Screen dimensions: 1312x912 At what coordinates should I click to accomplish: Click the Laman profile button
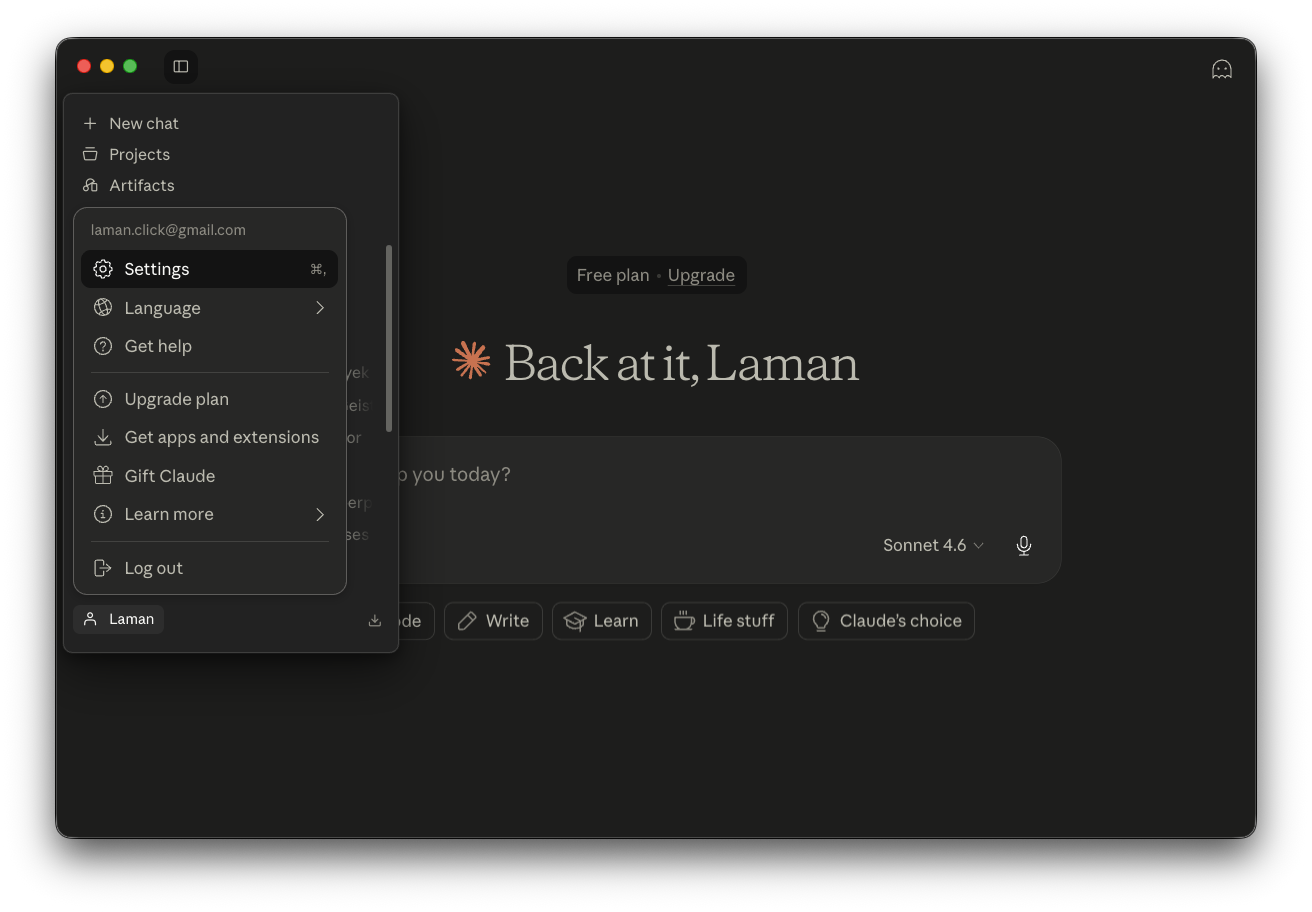(x=118, y=619)
